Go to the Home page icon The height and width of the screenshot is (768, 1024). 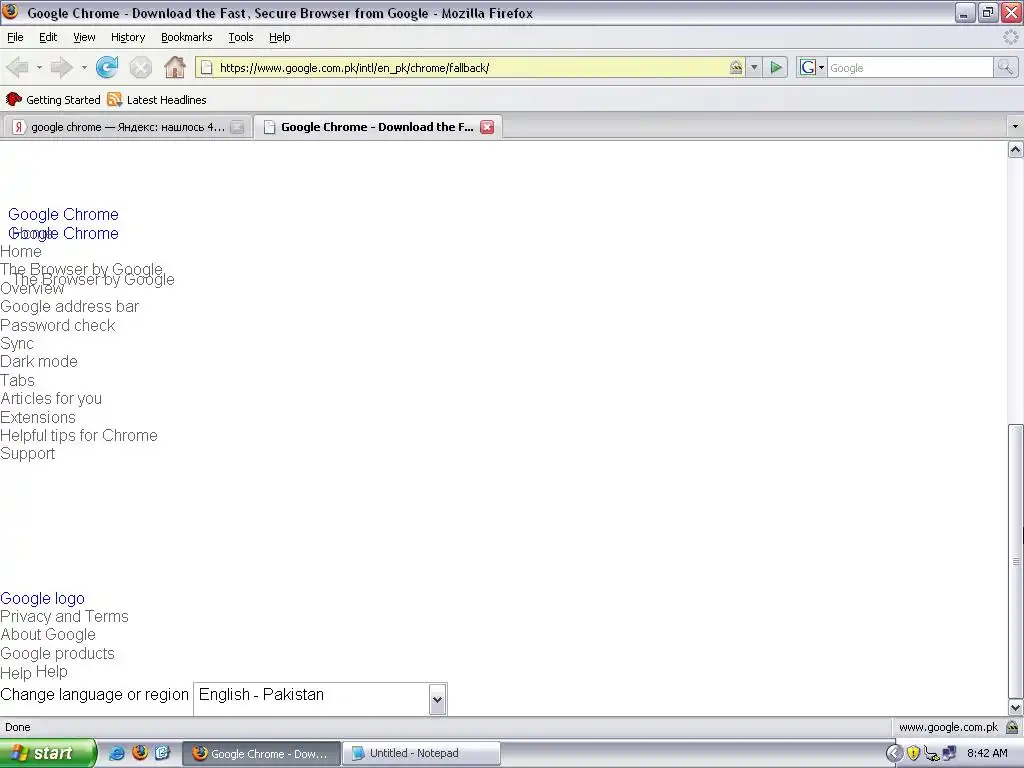[174, 67]
